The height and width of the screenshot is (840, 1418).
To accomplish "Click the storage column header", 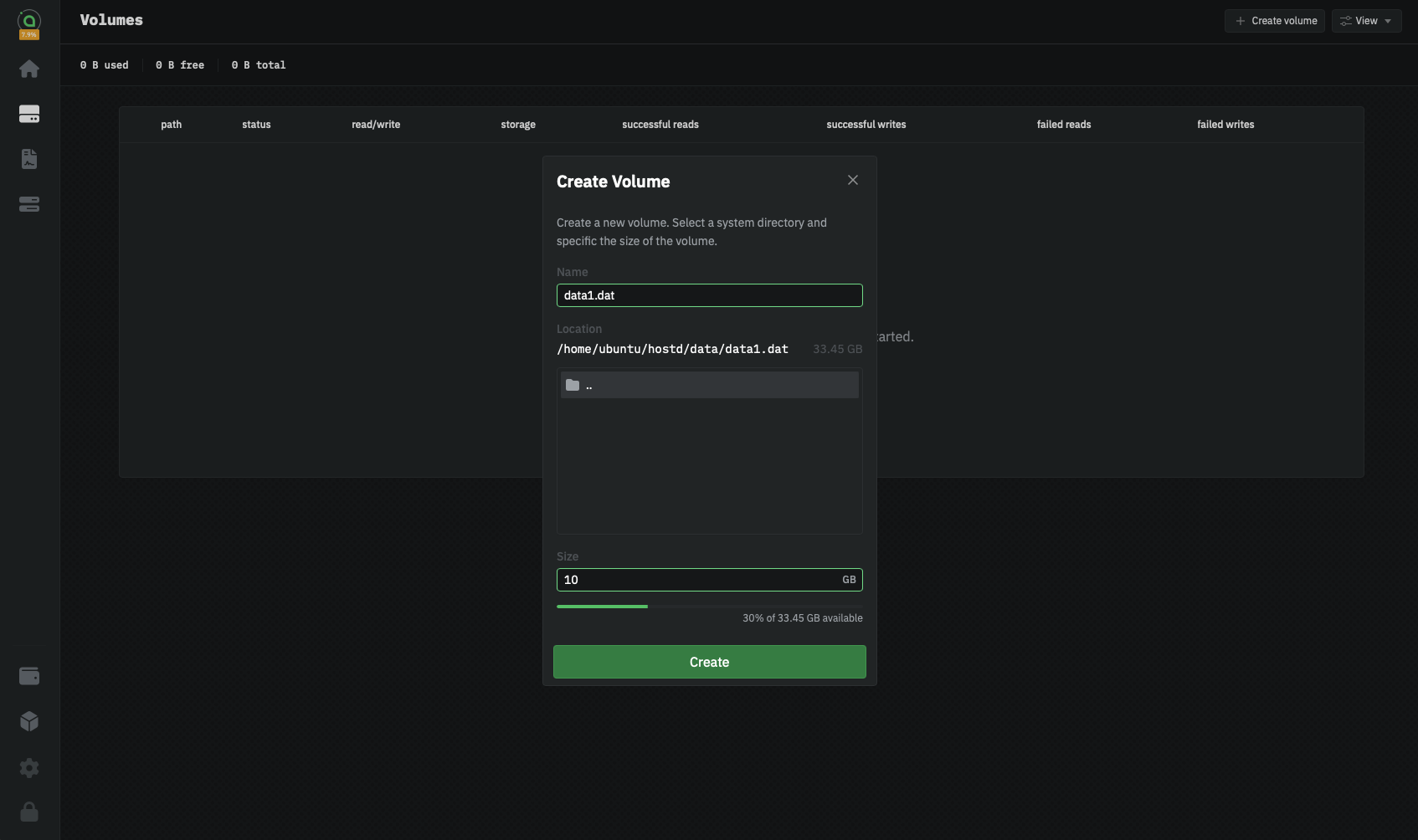I will tap(518, 125).
